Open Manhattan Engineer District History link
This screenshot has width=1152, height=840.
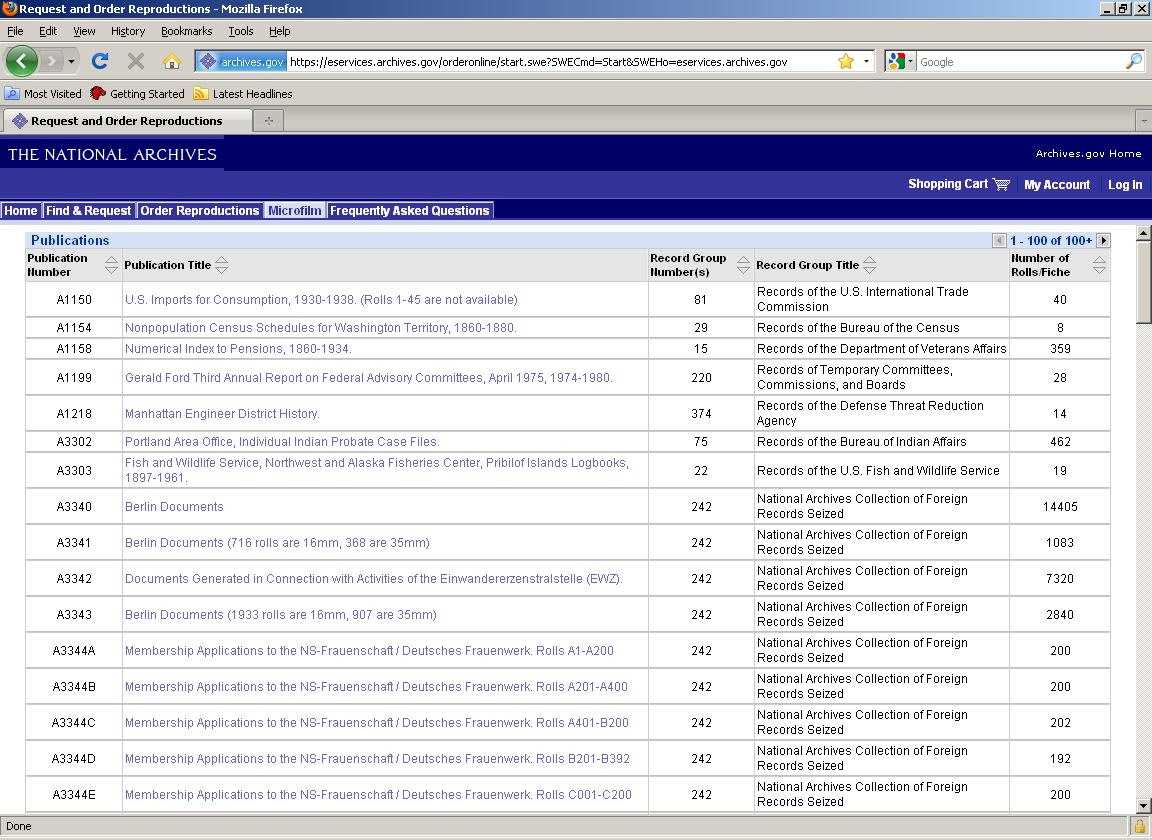pos(222,413)
